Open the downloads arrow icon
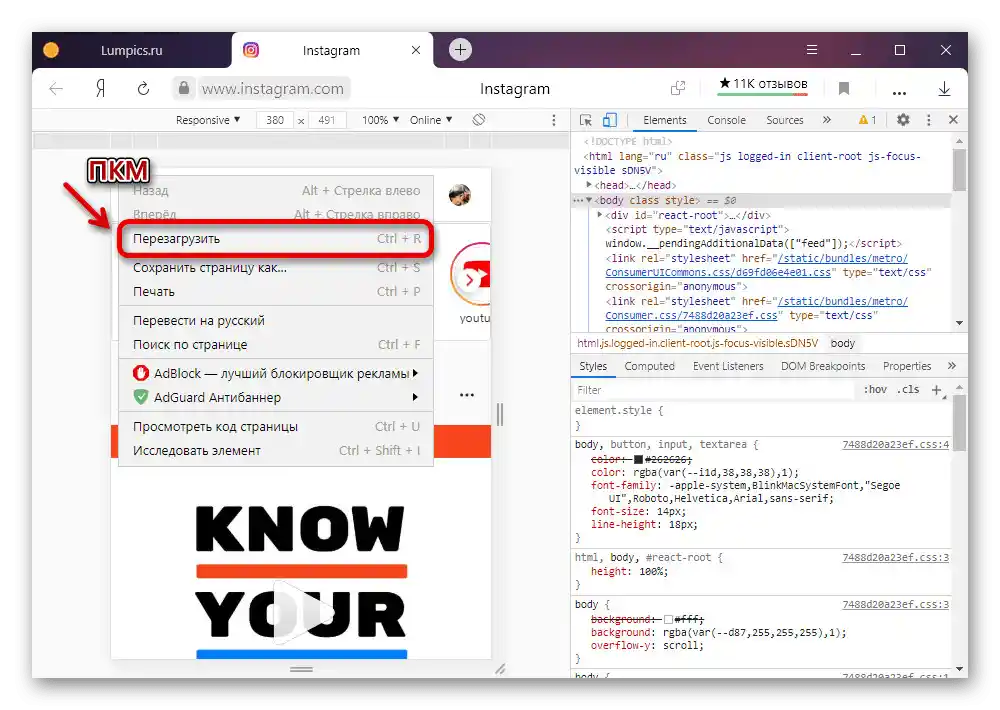 click(x=945, y=89)
